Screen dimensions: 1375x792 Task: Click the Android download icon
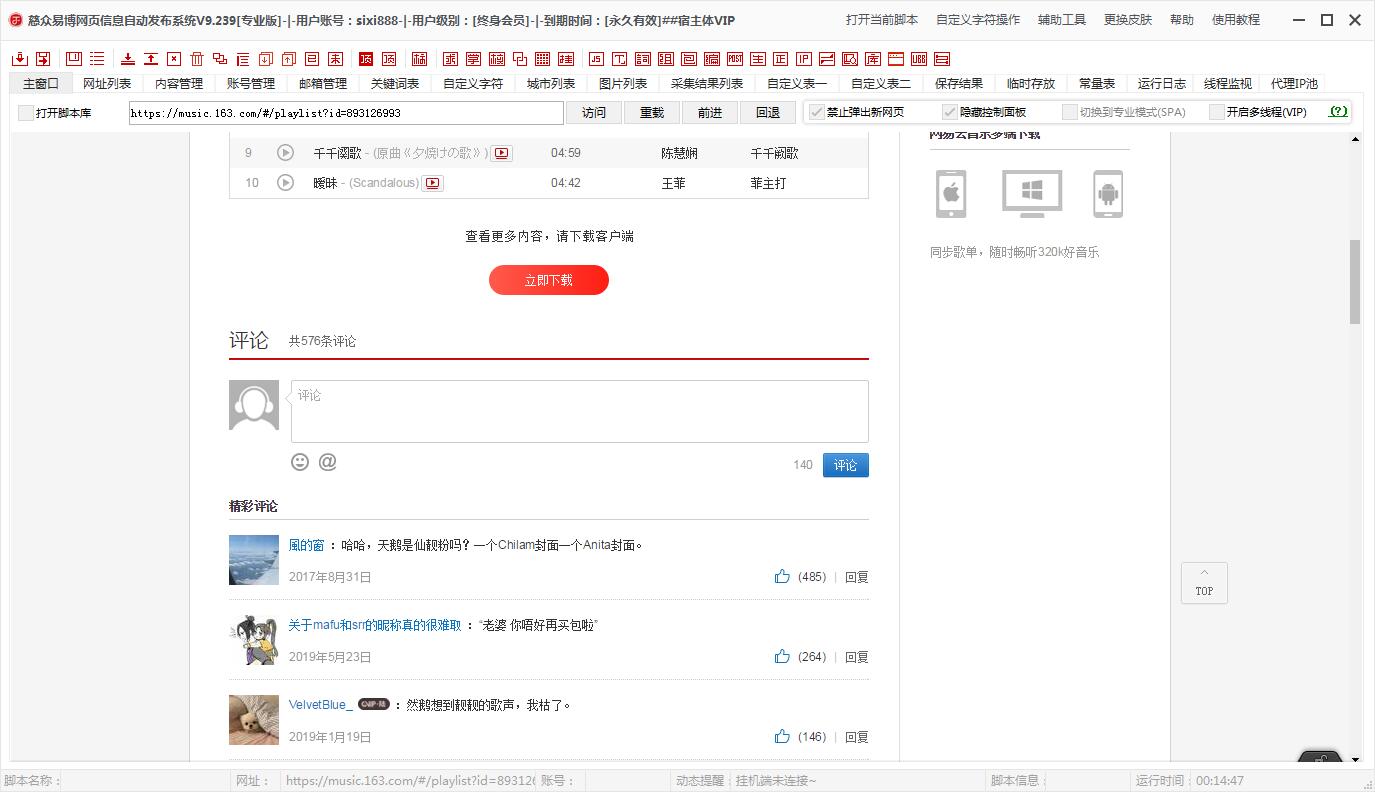click(1108, 194)
